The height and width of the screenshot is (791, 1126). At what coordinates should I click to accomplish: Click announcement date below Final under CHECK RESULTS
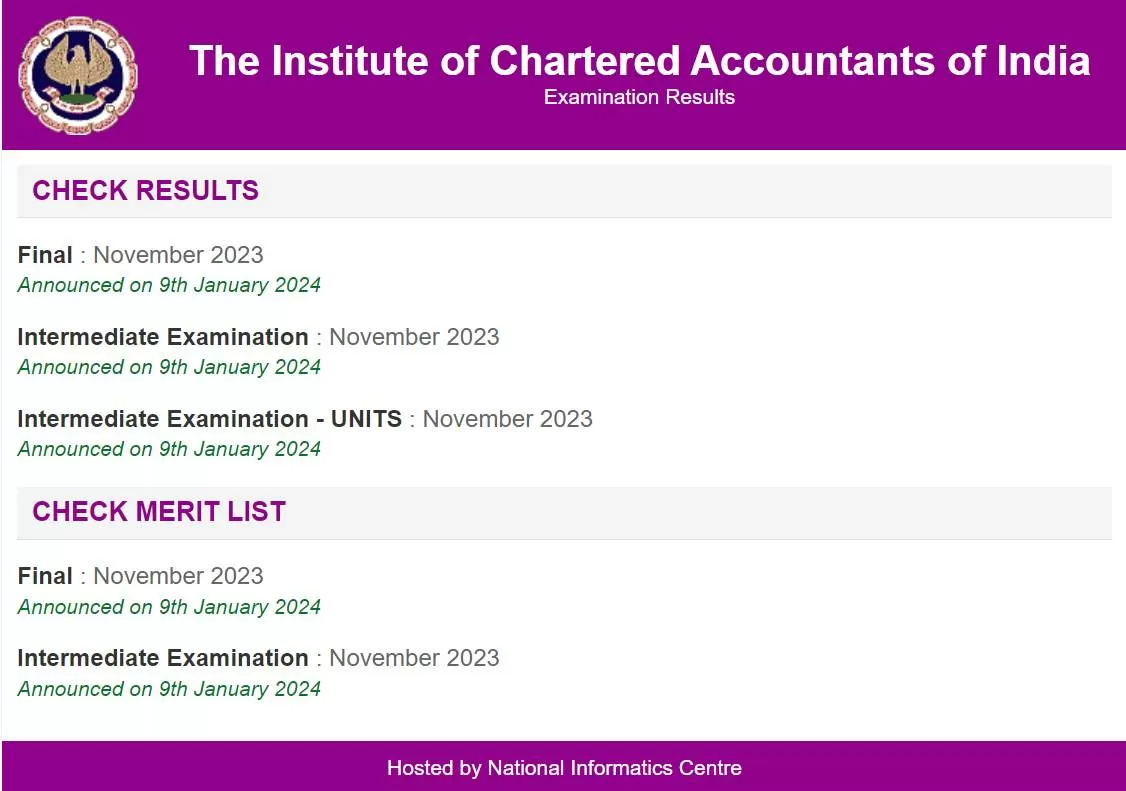(x=169, y=285)
